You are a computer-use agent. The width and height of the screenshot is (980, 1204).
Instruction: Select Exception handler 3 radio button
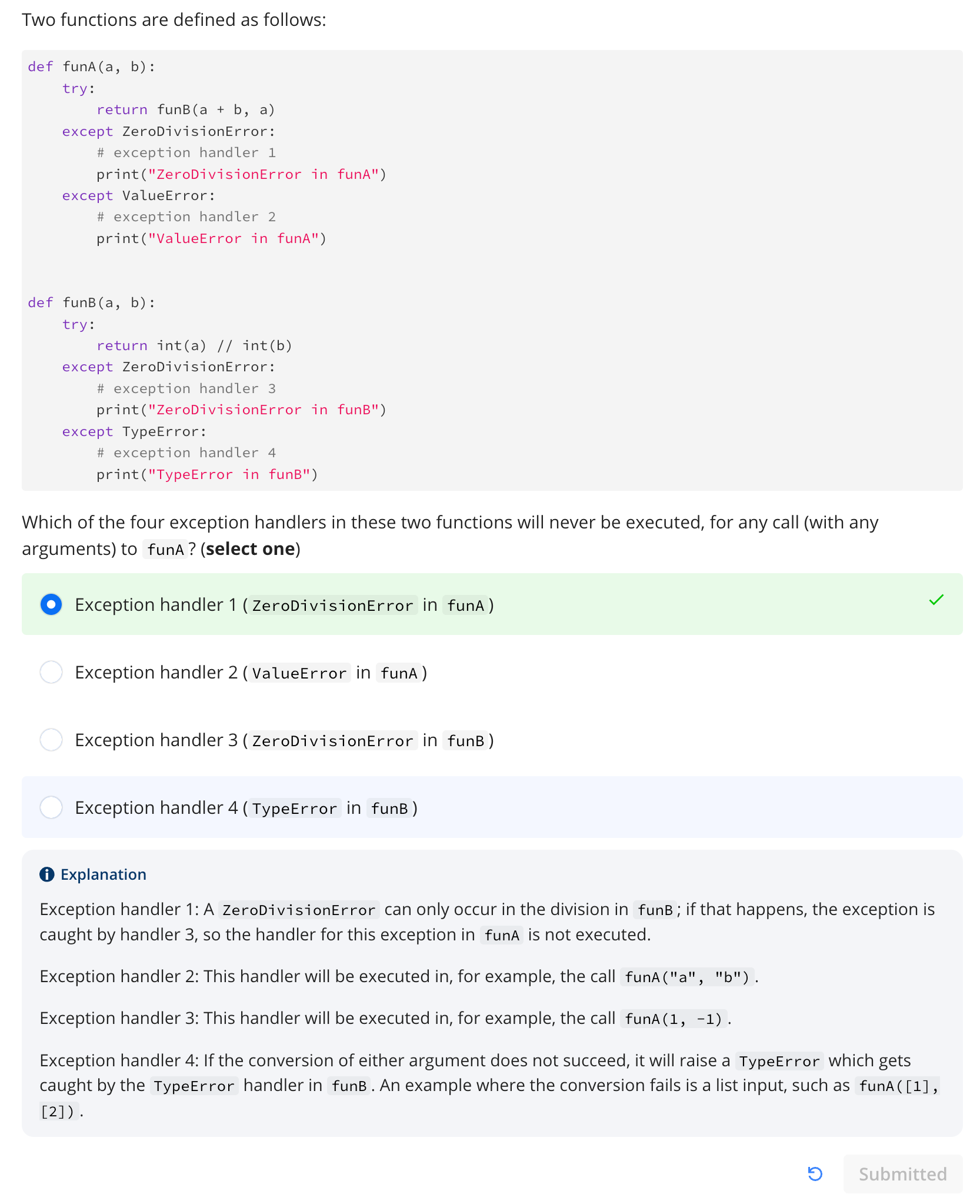point(51,740)
